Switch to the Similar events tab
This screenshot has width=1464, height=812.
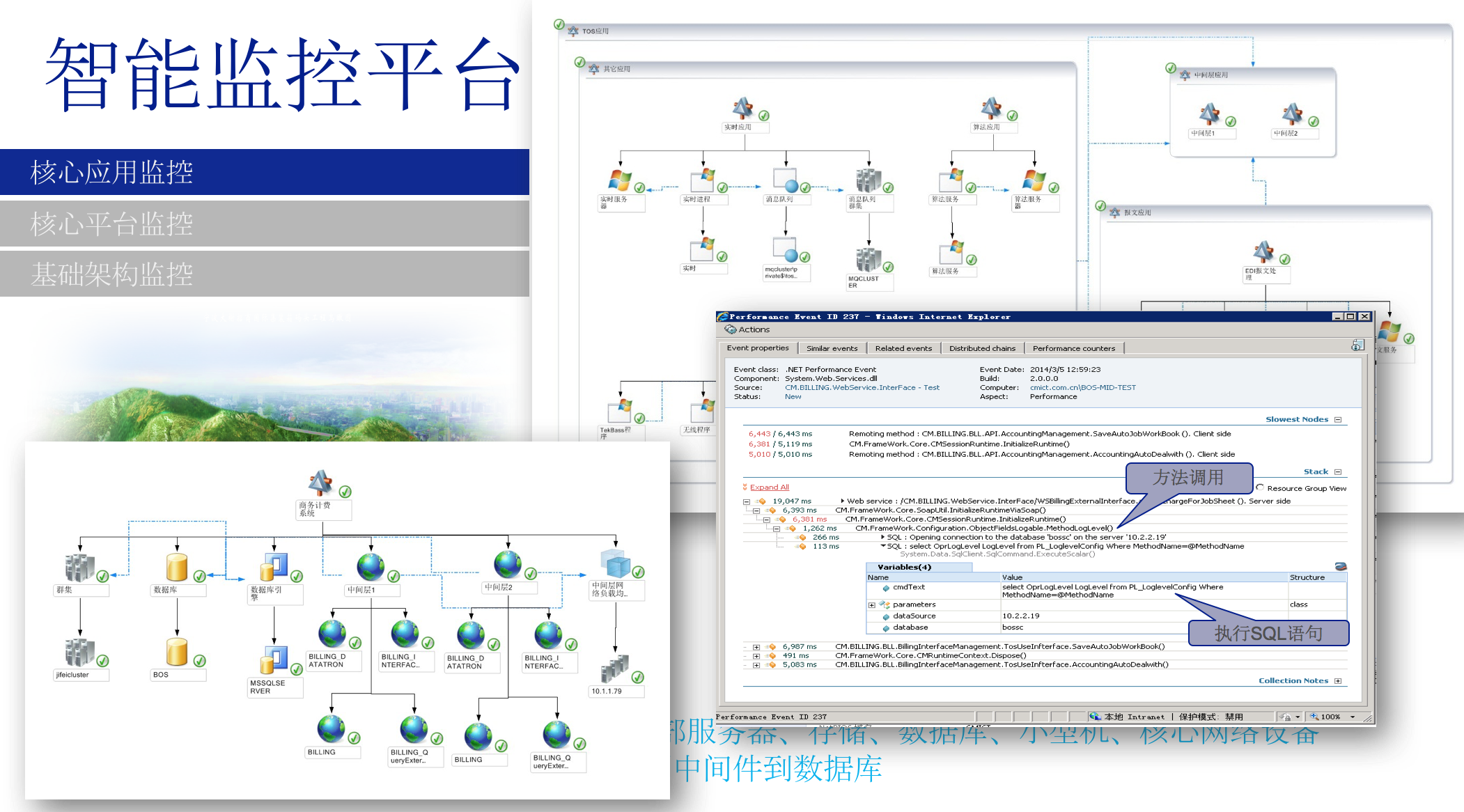pos(832,348)
